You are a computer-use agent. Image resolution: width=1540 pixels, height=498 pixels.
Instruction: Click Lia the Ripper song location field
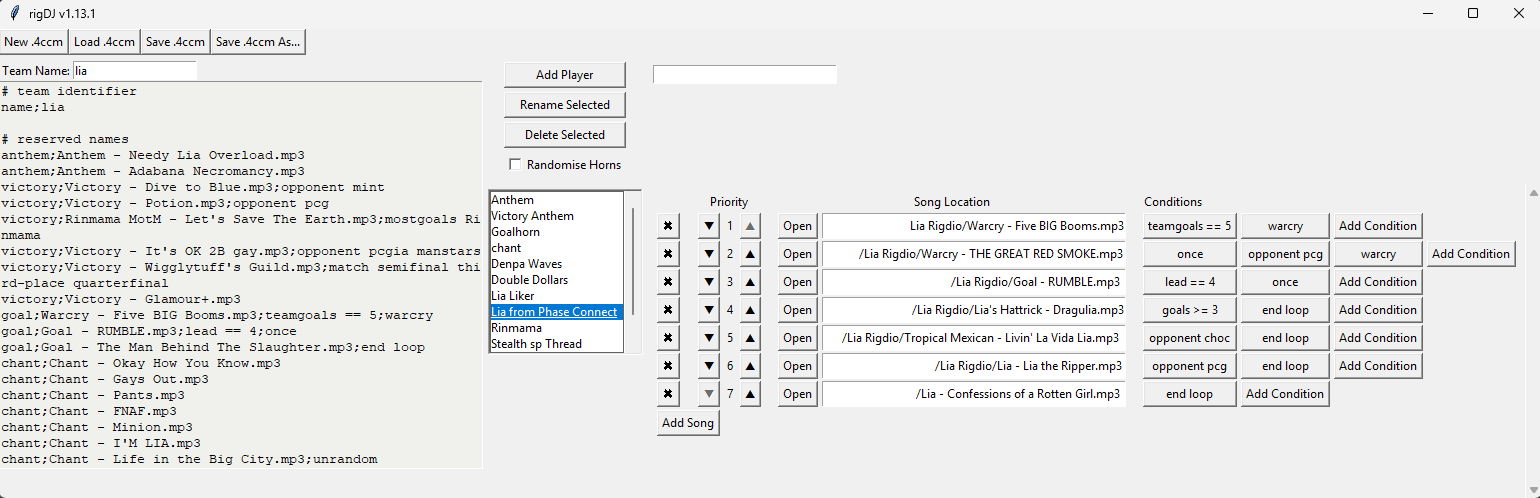[973, 366]
